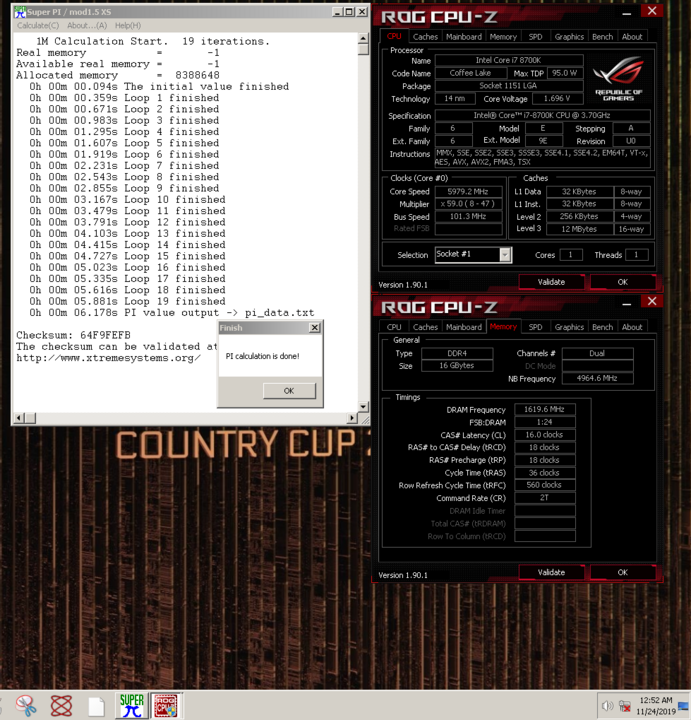Click the Multiplier value x 59.0

(x=468, y=204)
